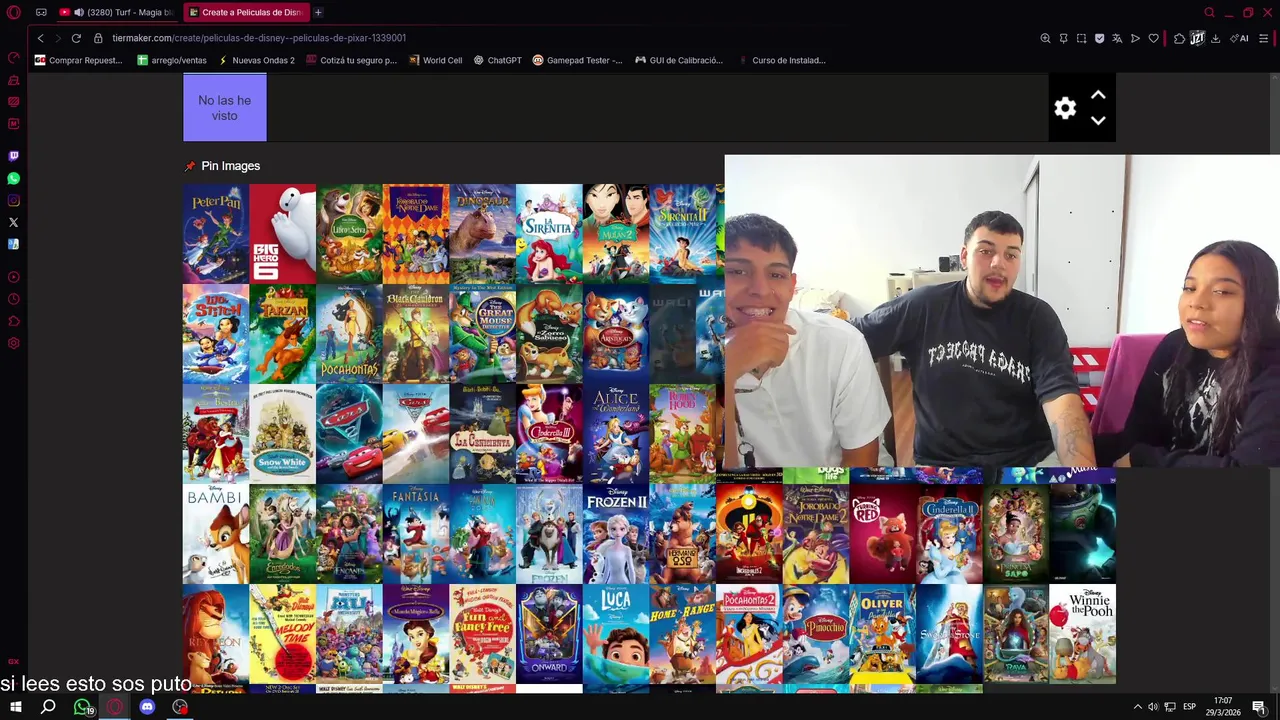This screenshot has height=720, width=1280.
Task: Open the Windows Start menu
Action: pos(15,707)
